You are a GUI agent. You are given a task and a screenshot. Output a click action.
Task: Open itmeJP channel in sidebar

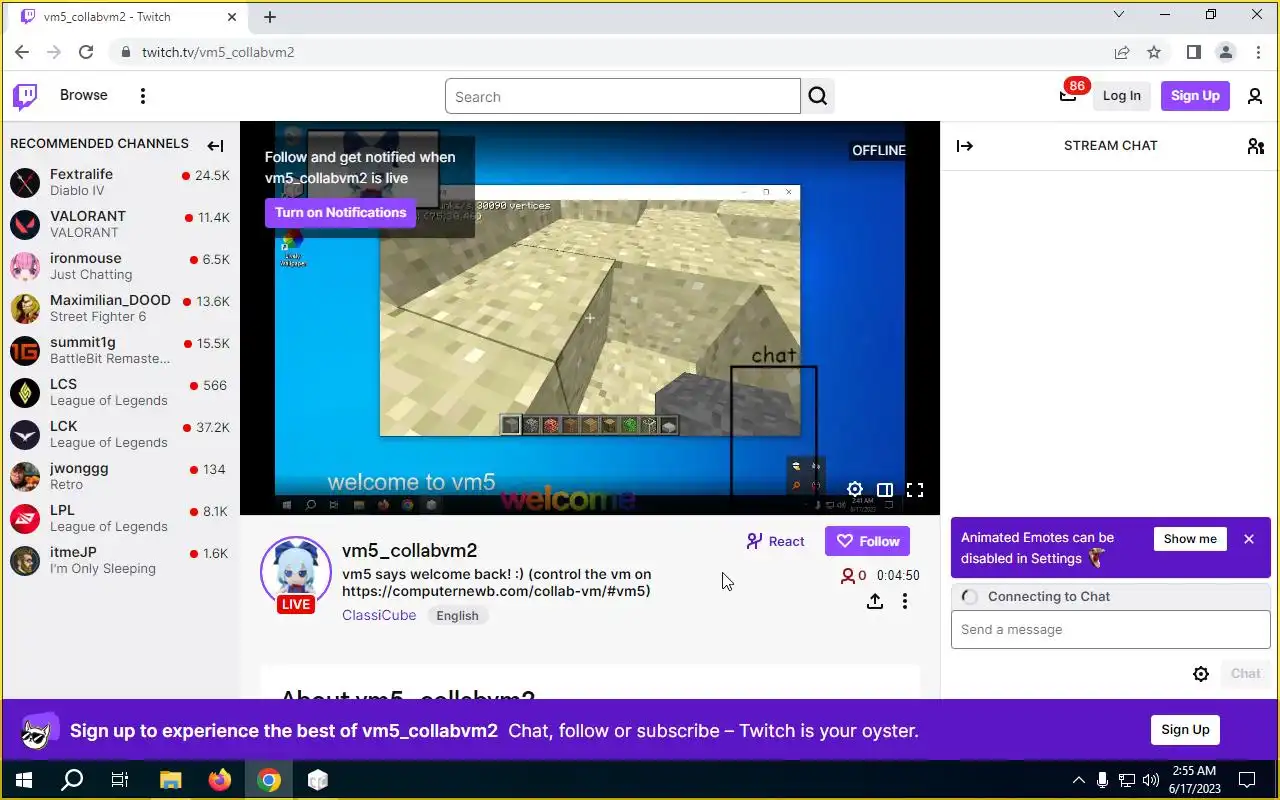tap(120, 560)
